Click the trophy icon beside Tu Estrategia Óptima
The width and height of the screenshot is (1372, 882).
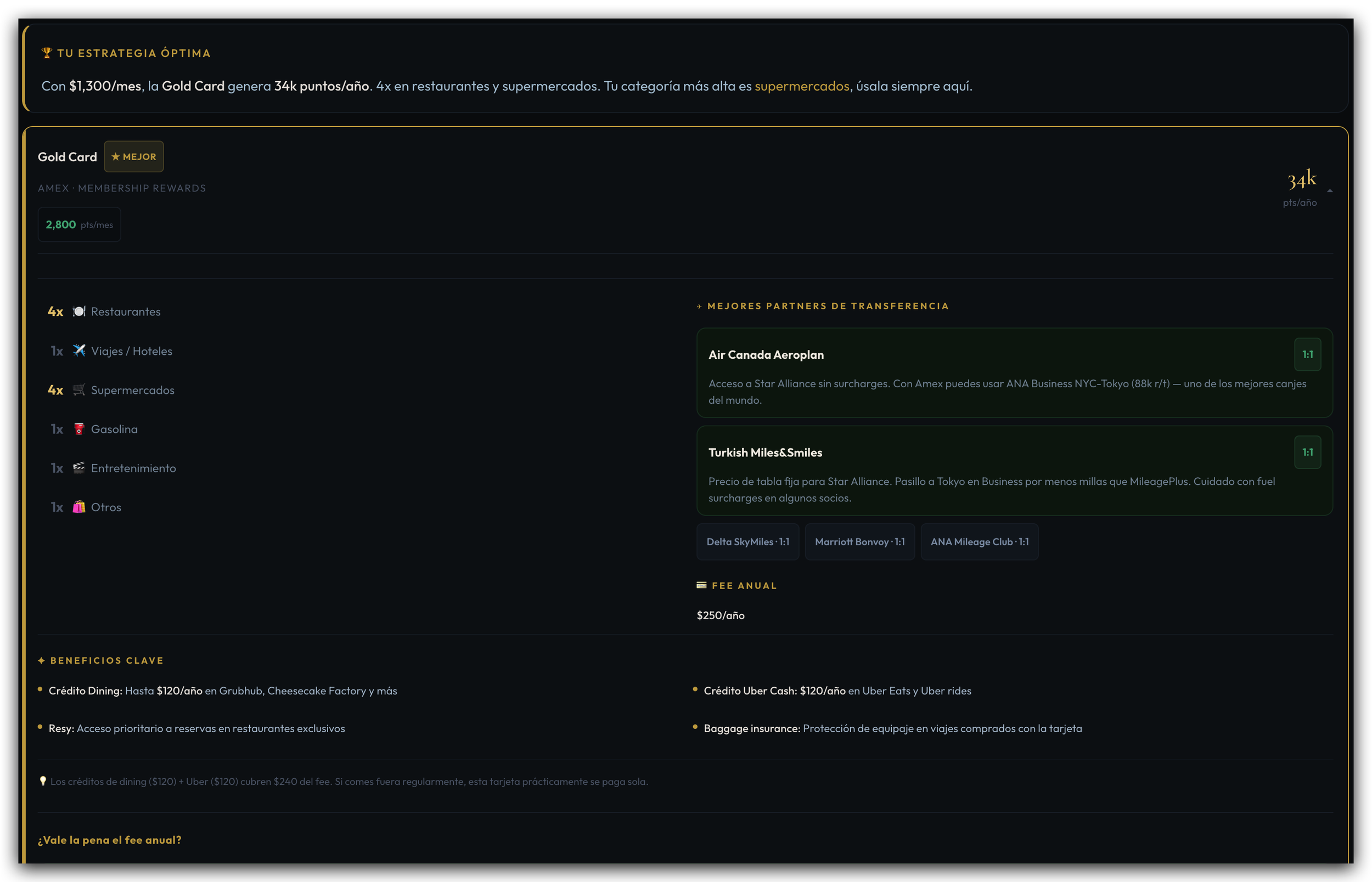47,53
